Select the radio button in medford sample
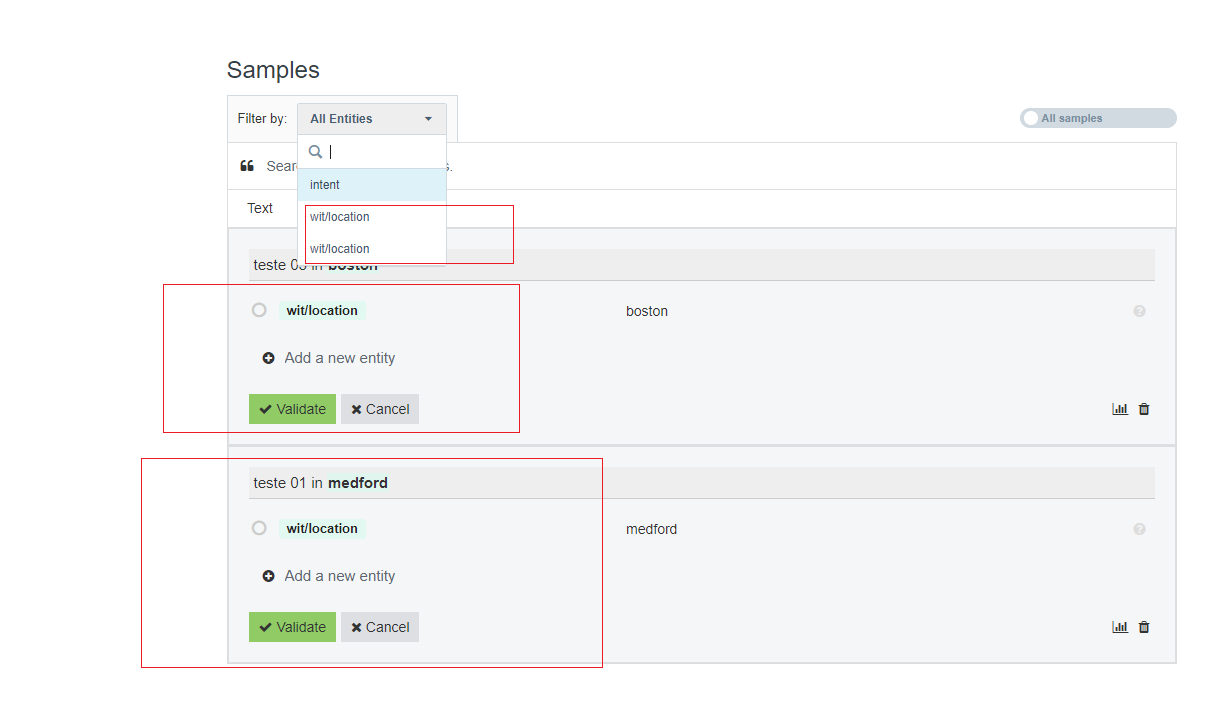 coord(259,528)
